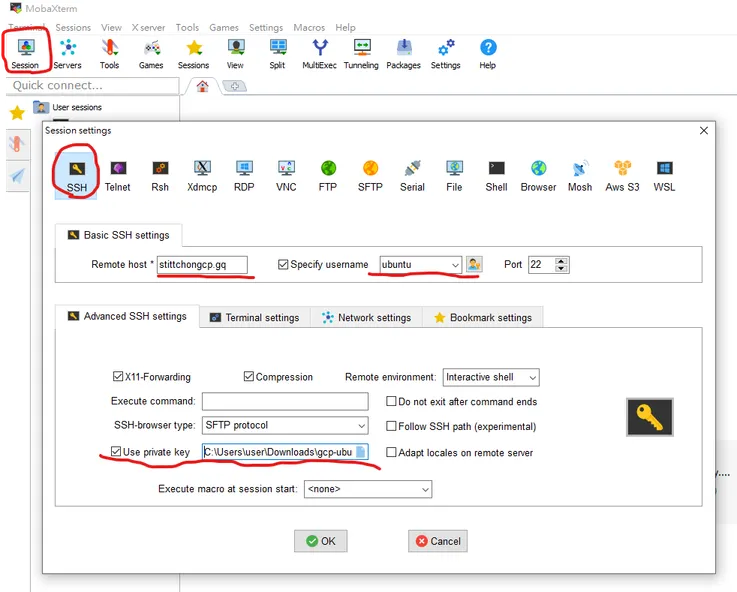Viewport: 737px width, 592px height.
Task: Switch to Bookmark settings tab
Action: (x=483, y=318)
